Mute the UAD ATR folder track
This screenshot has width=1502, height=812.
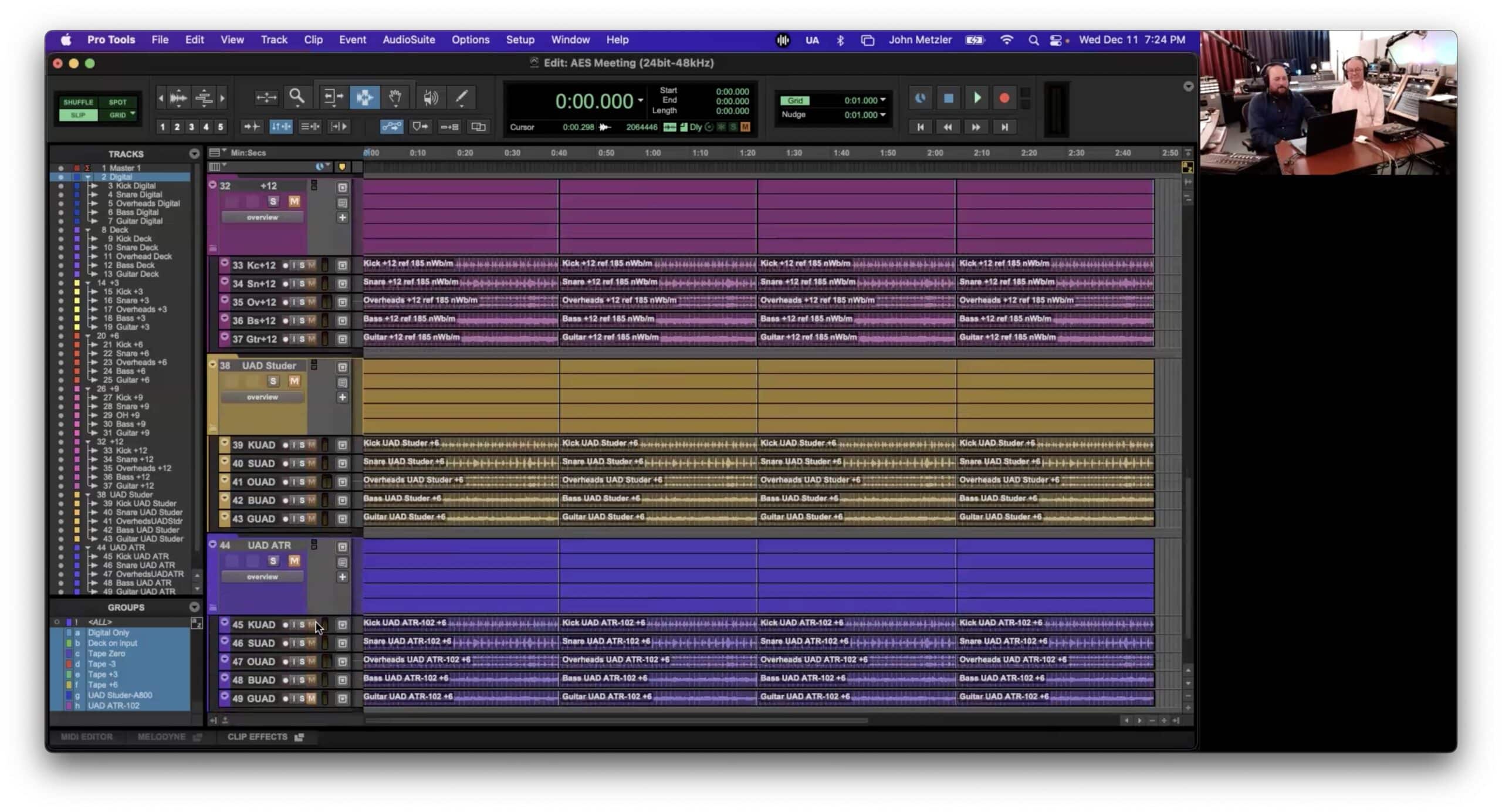[294, 561]
